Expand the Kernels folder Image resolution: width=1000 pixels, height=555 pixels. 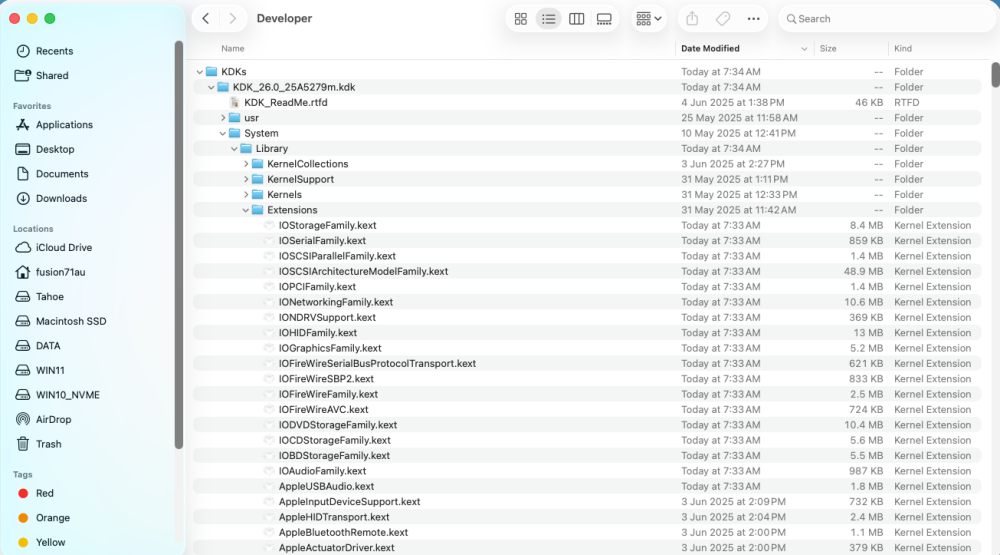tap(246, 195)
